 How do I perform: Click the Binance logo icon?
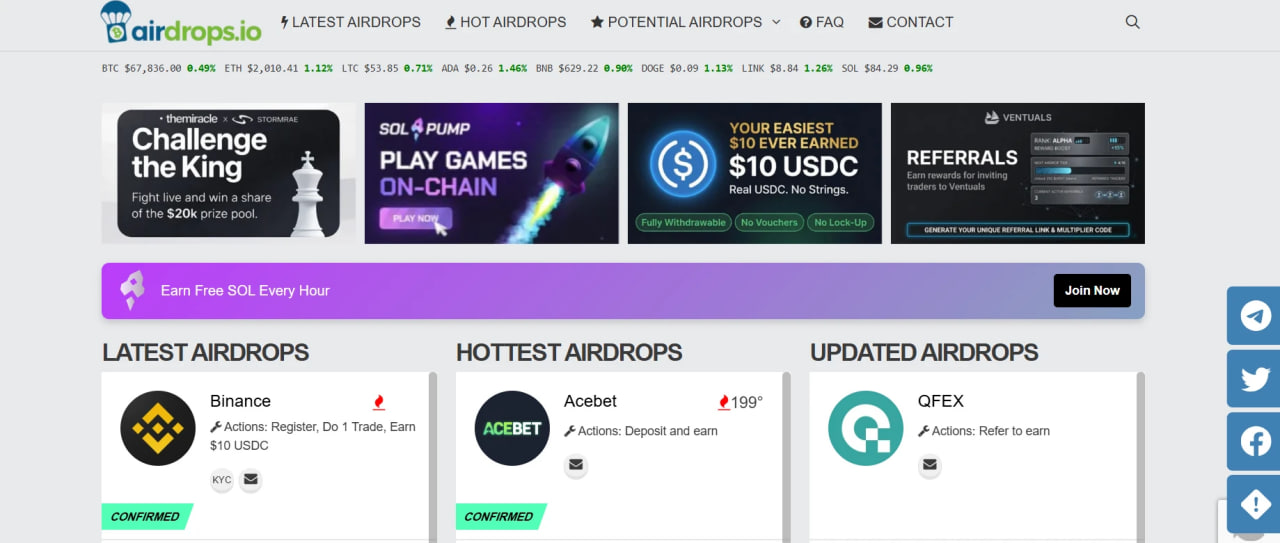[x=157, y=428]
